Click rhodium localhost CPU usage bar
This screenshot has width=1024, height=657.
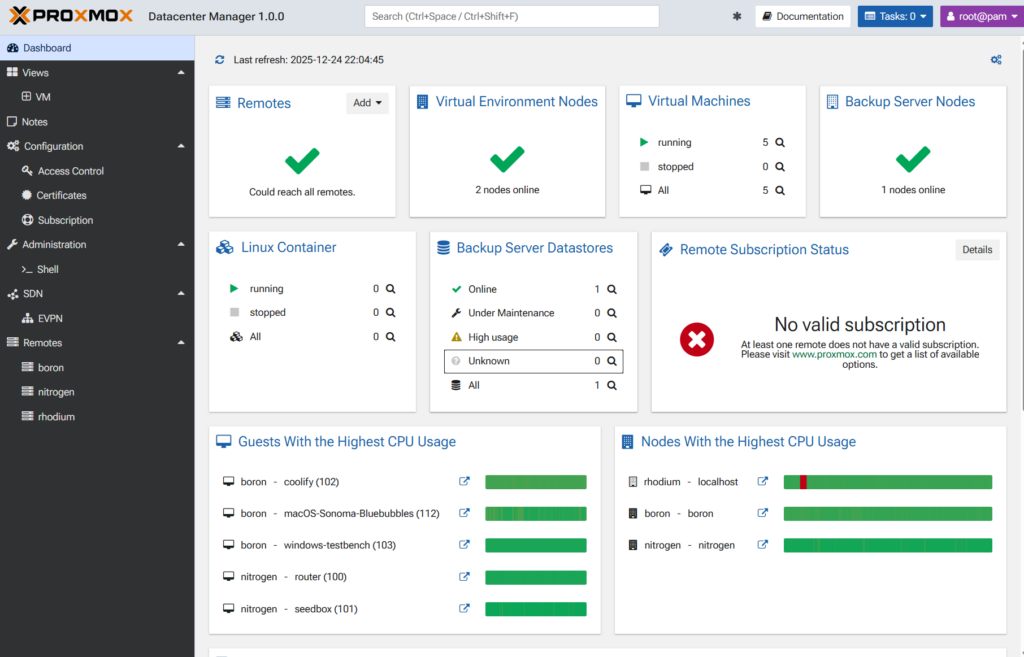pyautogui.click(x=887, y=482)
